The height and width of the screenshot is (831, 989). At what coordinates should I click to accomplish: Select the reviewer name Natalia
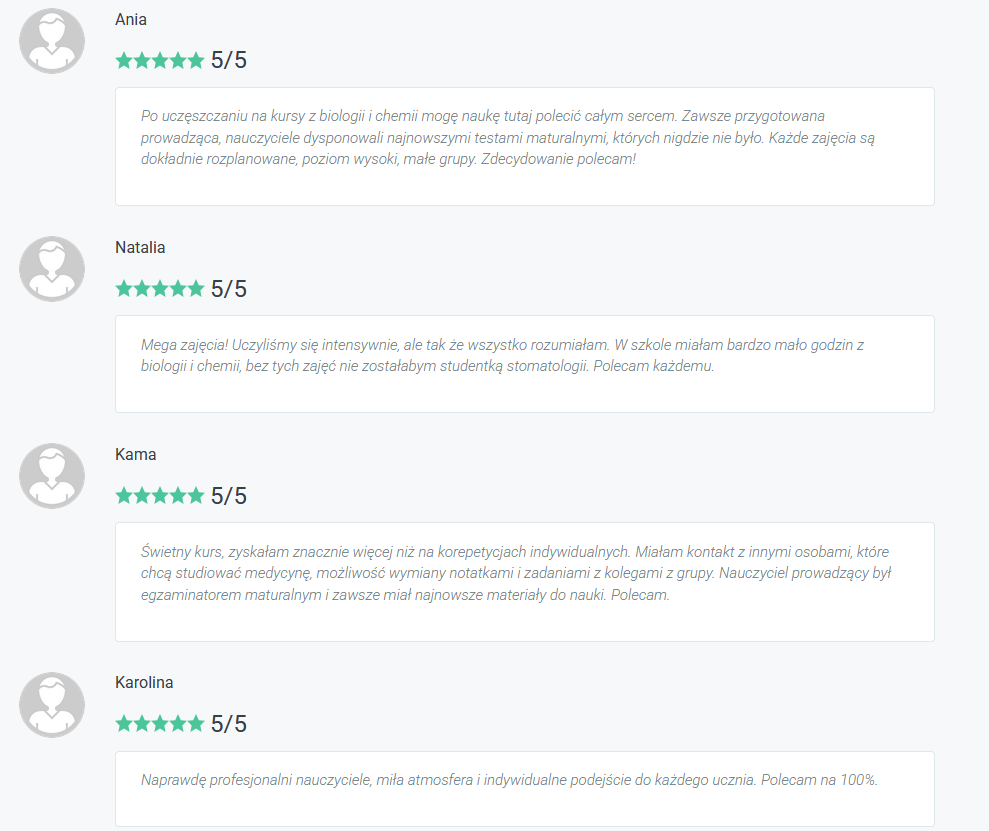(x=140, y=248)
